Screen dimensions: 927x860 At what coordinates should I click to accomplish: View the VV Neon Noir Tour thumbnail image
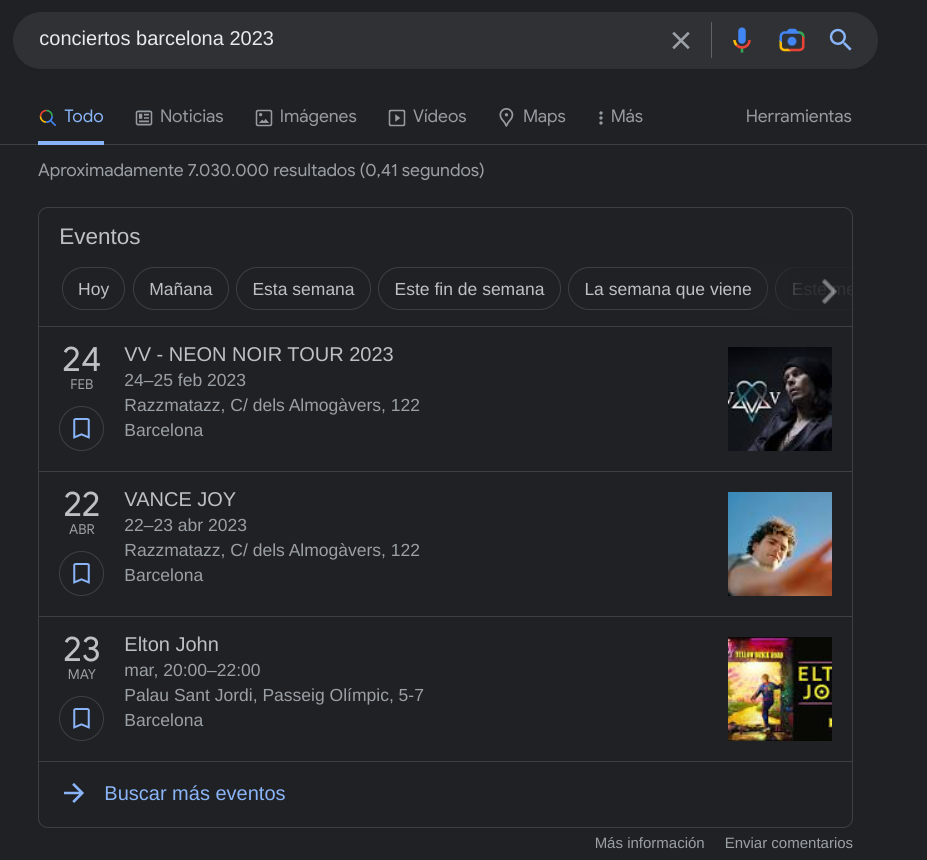[x=780, y=399]
